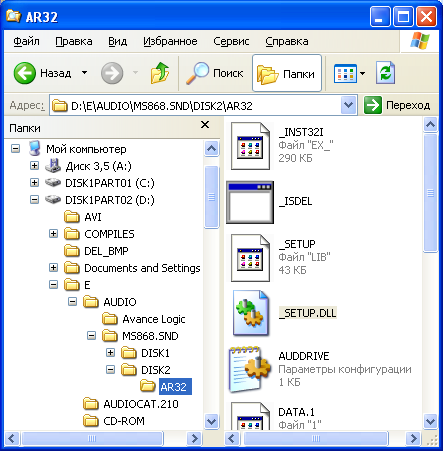
Task: Select the DEL_BMP folder
Action: tap(72, 251)
